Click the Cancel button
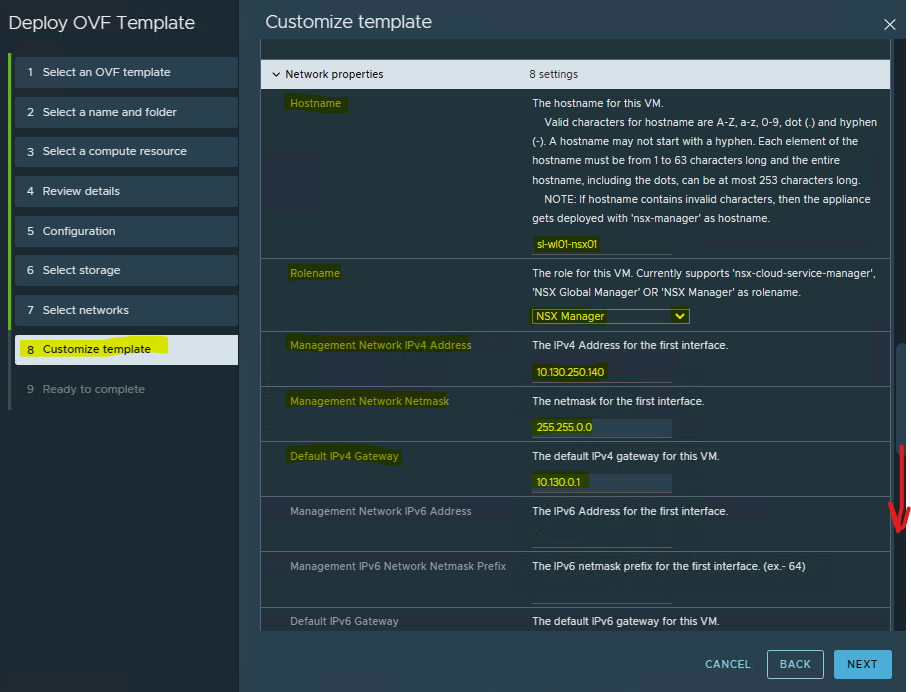 click(727, 664)
